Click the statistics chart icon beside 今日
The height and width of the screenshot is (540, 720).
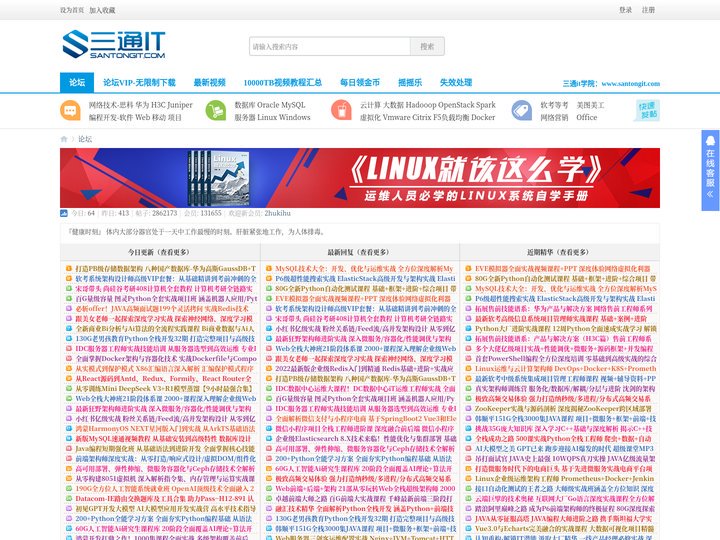click(64, 213)
